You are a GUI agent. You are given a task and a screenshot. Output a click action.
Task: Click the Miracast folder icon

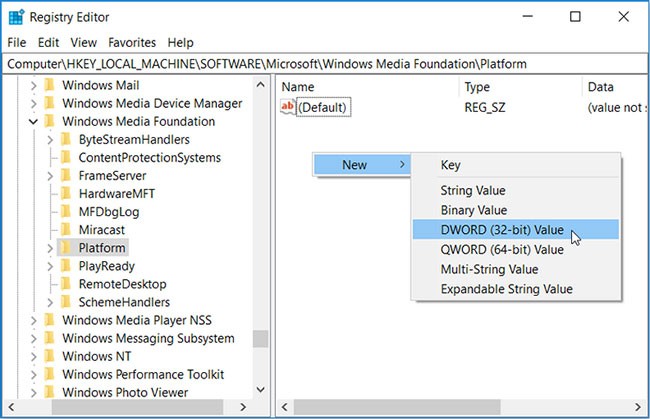click(66, 229)
